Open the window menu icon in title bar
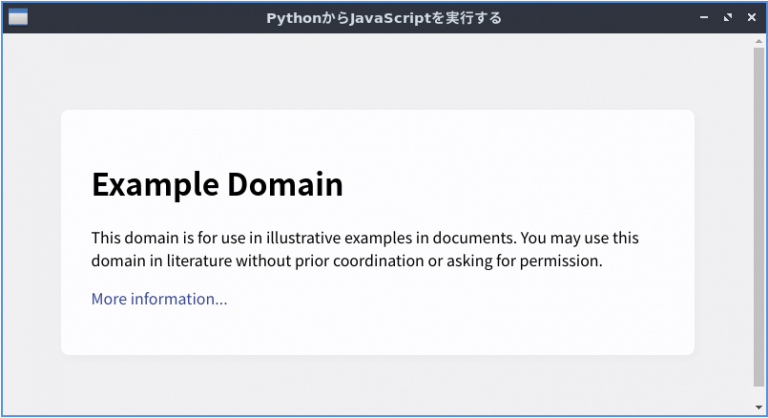Screen dimensions: 768x418 [18, 18]
